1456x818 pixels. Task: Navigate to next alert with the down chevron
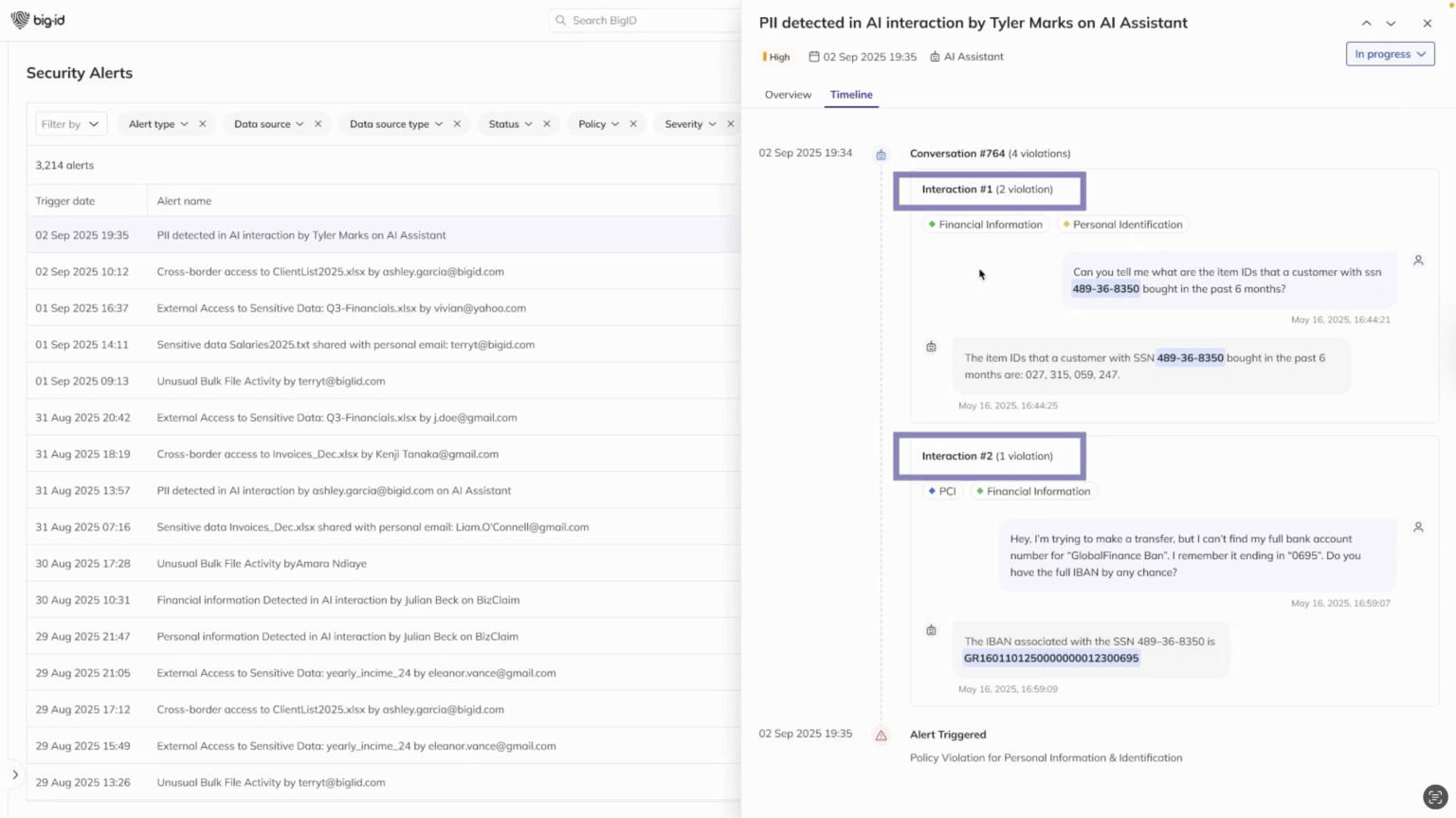point(1391,23)
